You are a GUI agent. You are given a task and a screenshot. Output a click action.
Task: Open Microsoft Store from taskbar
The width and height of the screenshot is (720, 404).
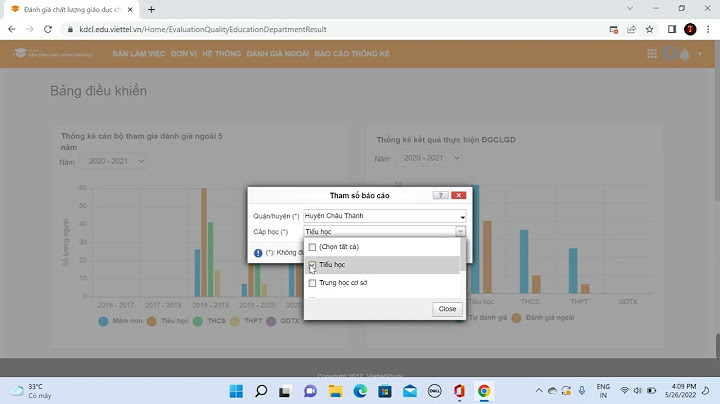point(385,391)
